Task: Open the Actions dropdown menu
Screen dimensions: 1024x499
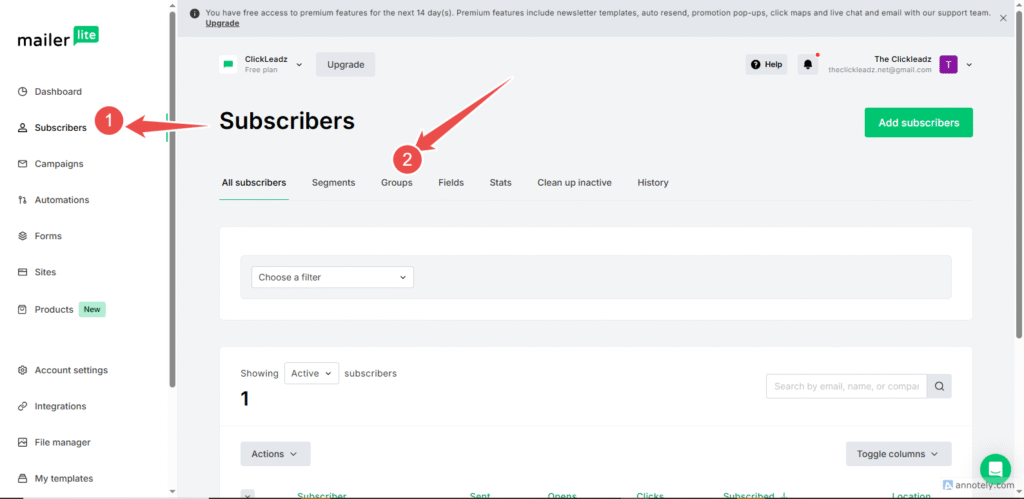Action: (x=275, y=454)
